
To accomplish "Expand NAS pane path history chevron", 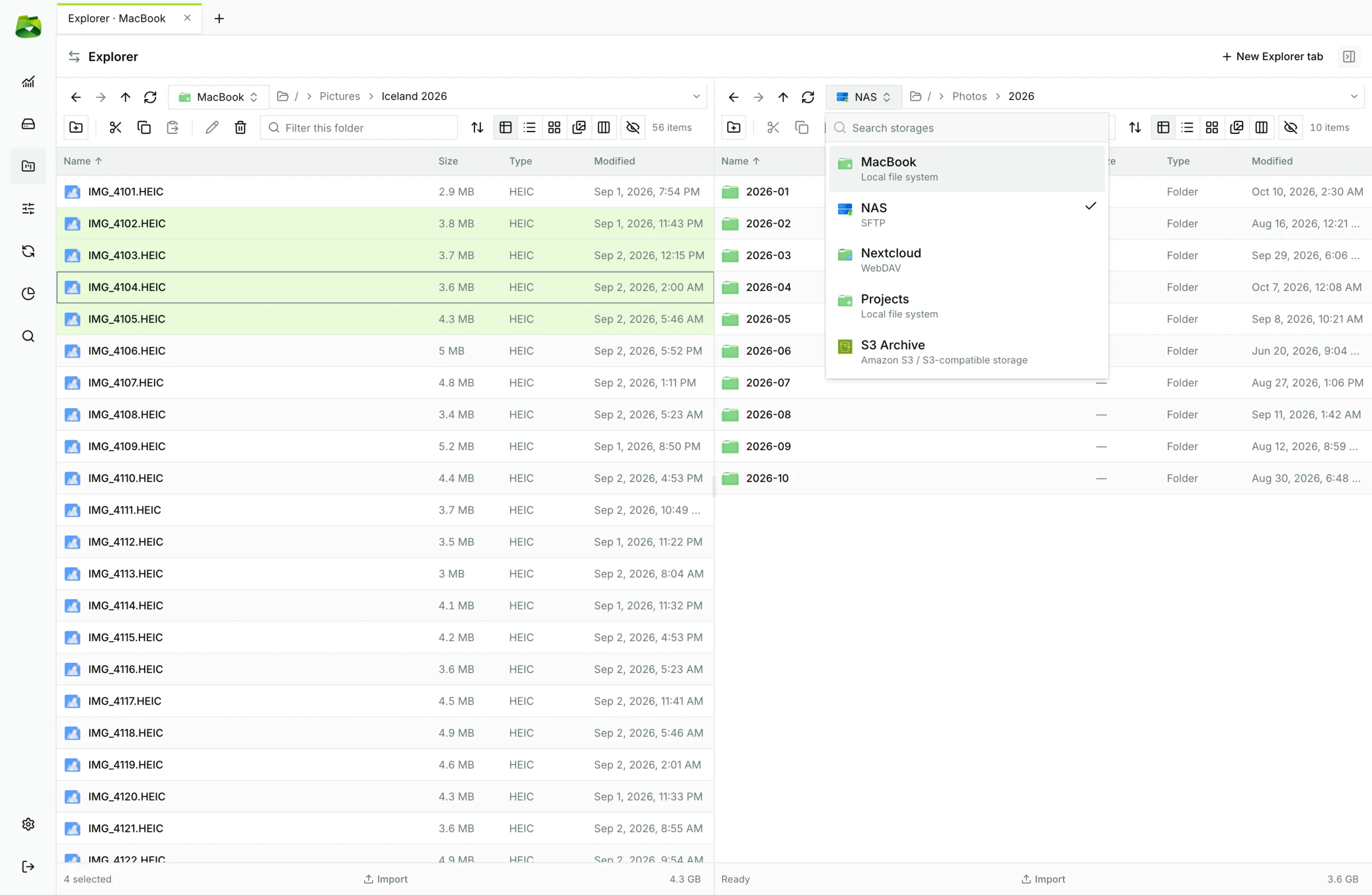I will tap(1354, 96).
